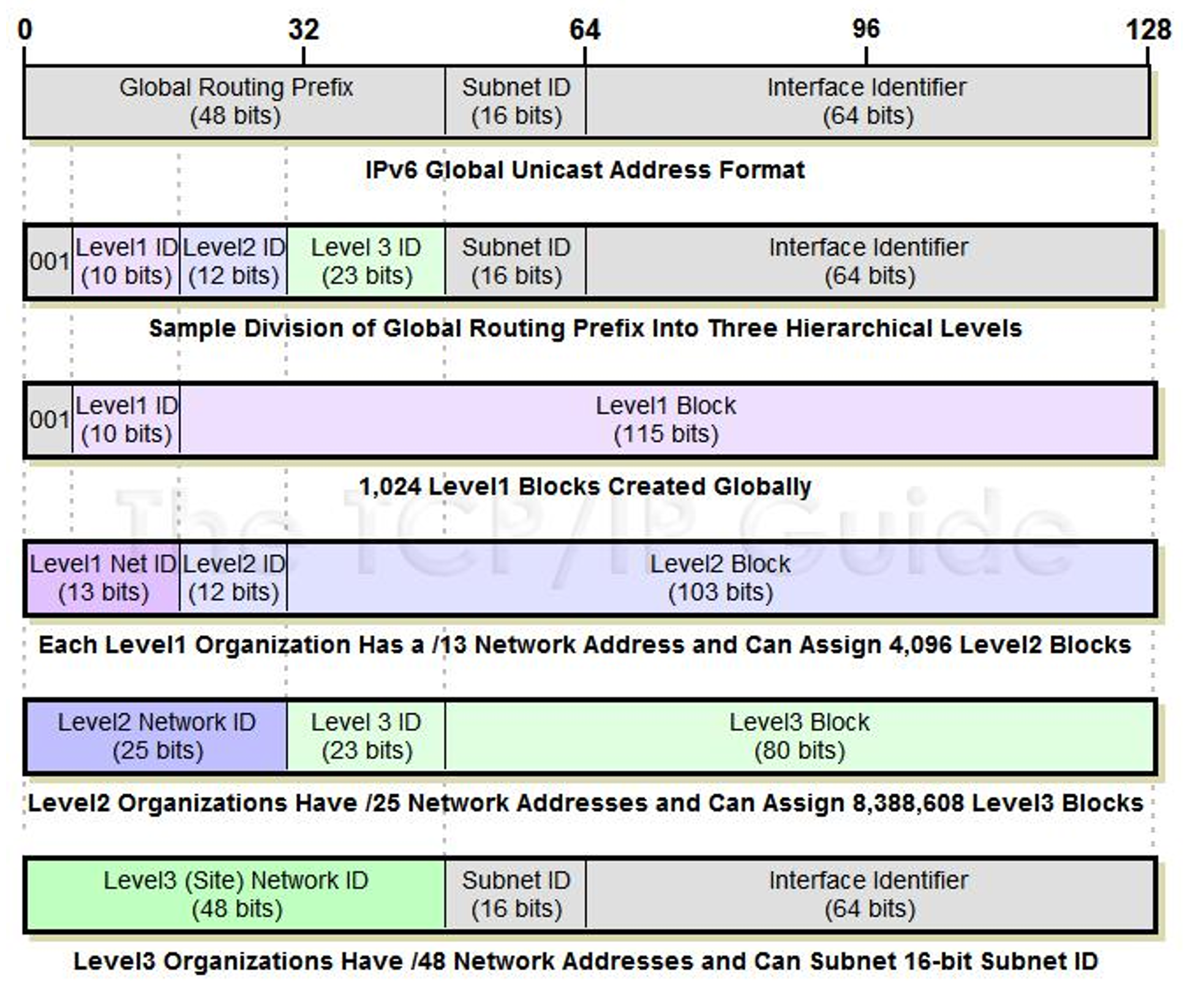
Task: Click the '1,024 Level1 Blocks Created Globally' caption
Action: point(585,487)
